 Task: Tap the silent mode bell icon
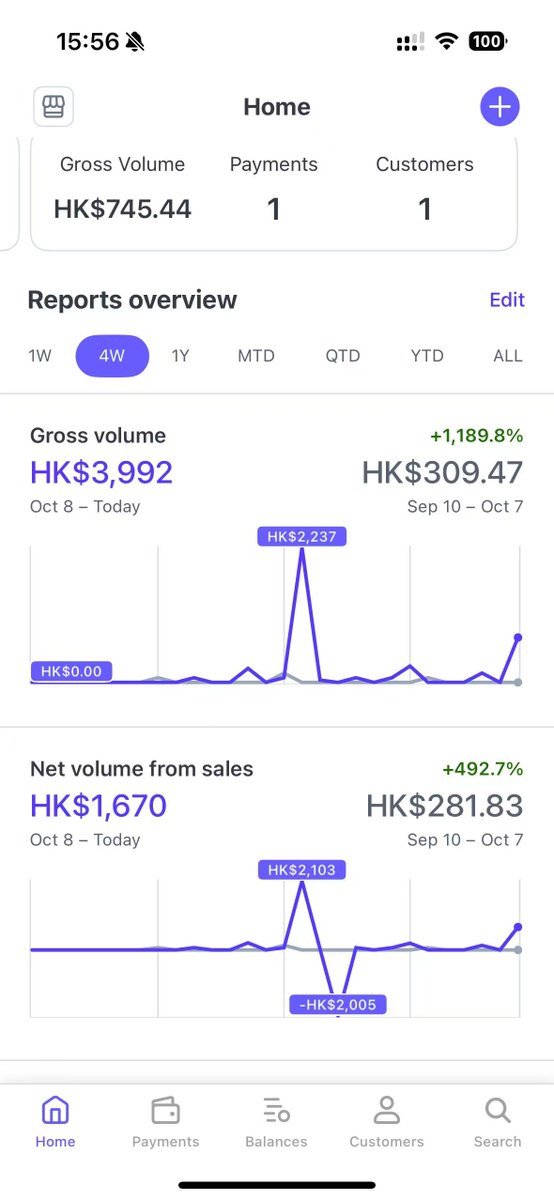pos(135,42)
